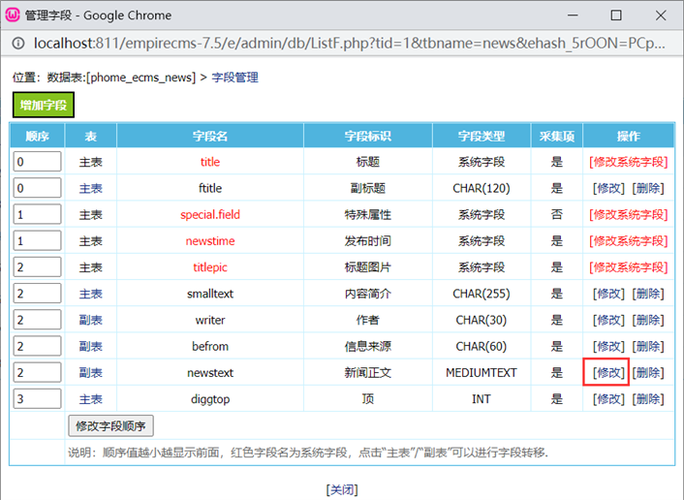684x500 pixels.
Task: Click 删除 link for writer field
Action: pyautogui.click(x=648, y=320)
